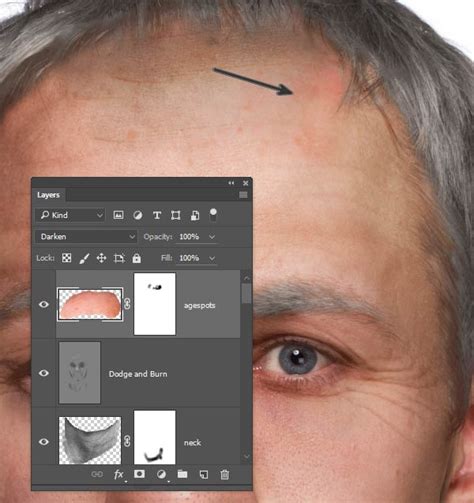Toggle agespots layer mask link icon
The image size is (474, 503).
tap(127, 304)
